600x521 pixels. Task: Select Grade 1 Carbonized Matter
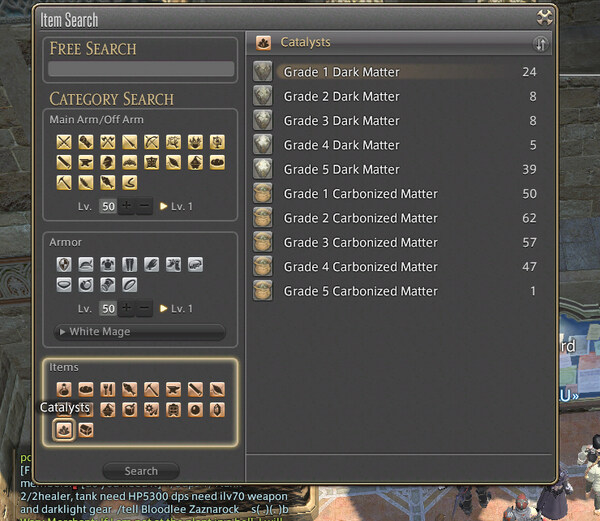click(x=396, y=194)
